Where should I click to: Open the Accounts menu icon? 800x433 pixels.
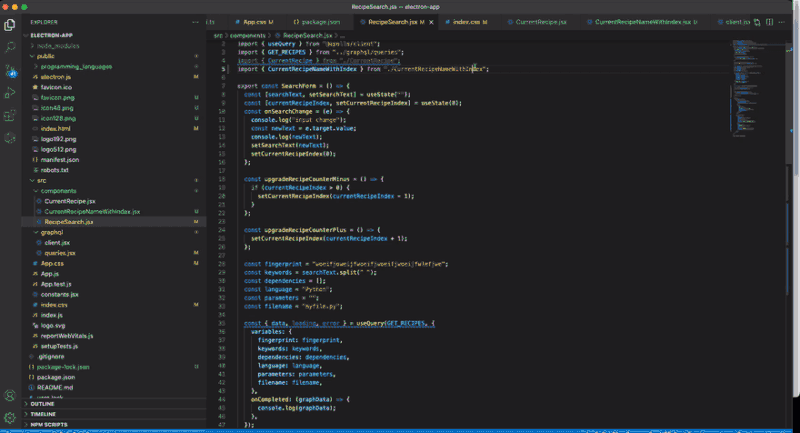point(10,396)
